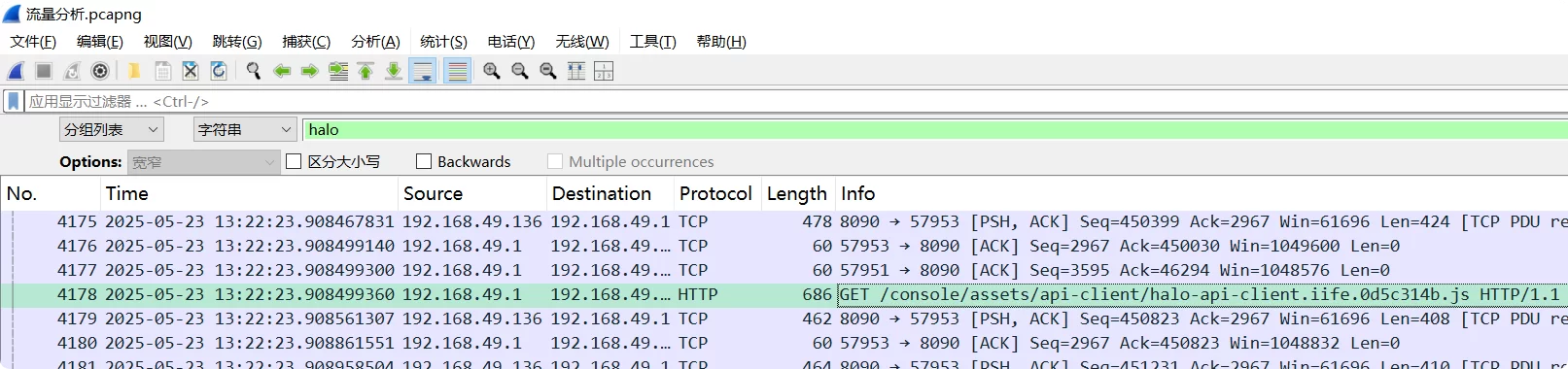Screen dimensions: 1568x369
Task: Jump to the last packet
Action: click(394, 71)
